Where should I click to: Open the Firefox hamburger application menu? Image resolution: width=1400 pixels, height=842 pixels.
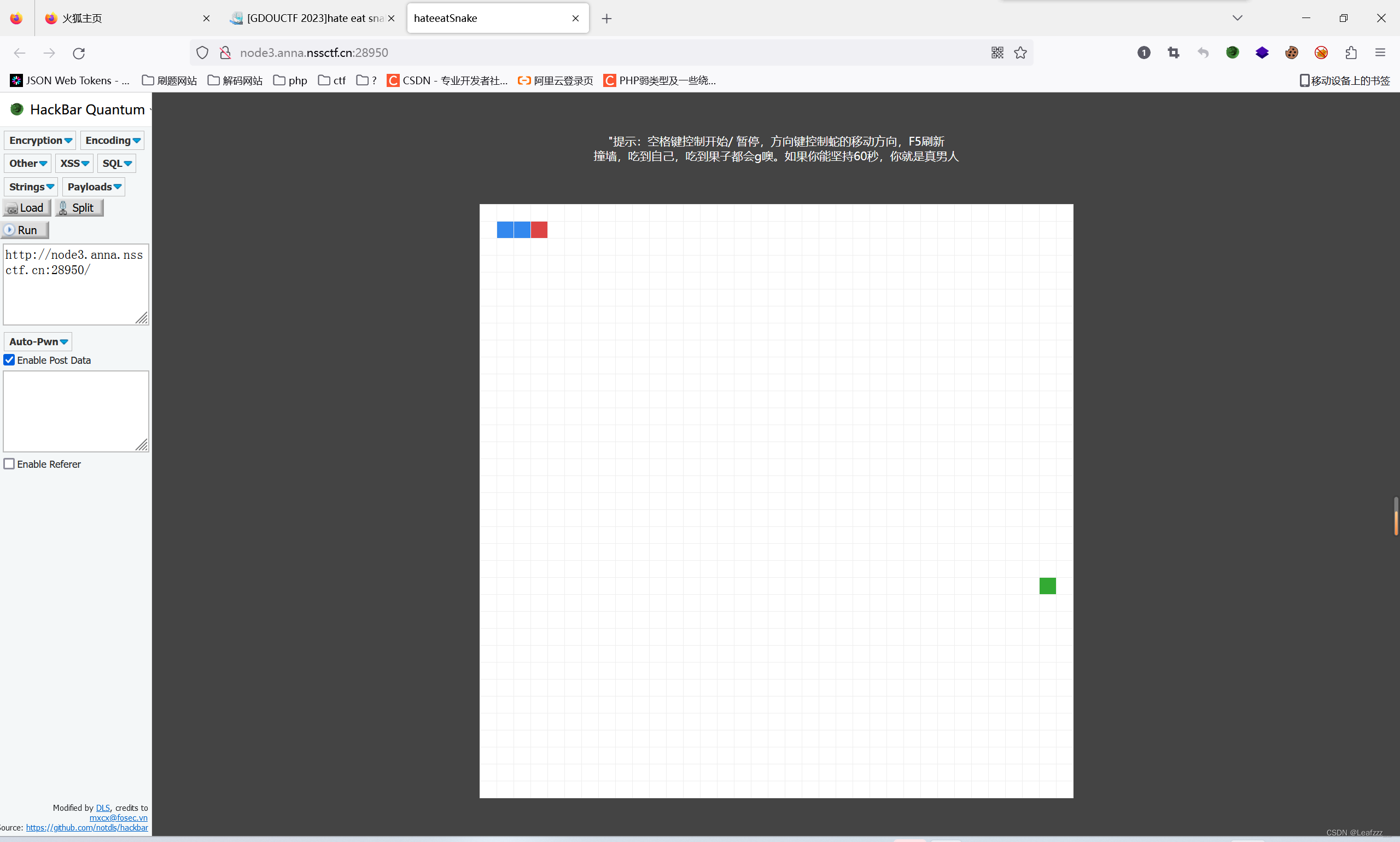(1381, 53)
